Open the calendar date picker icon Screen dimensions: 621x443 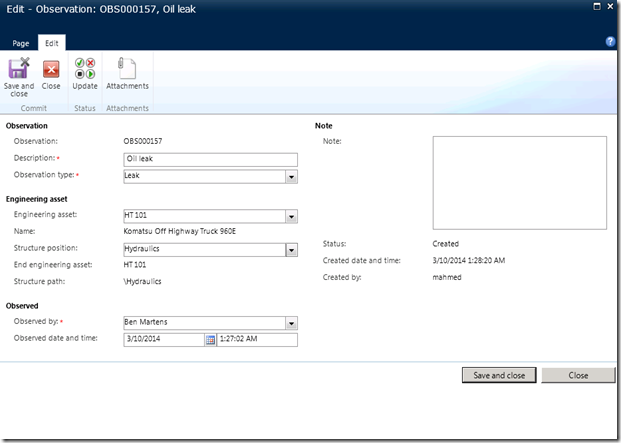point(210,340)
